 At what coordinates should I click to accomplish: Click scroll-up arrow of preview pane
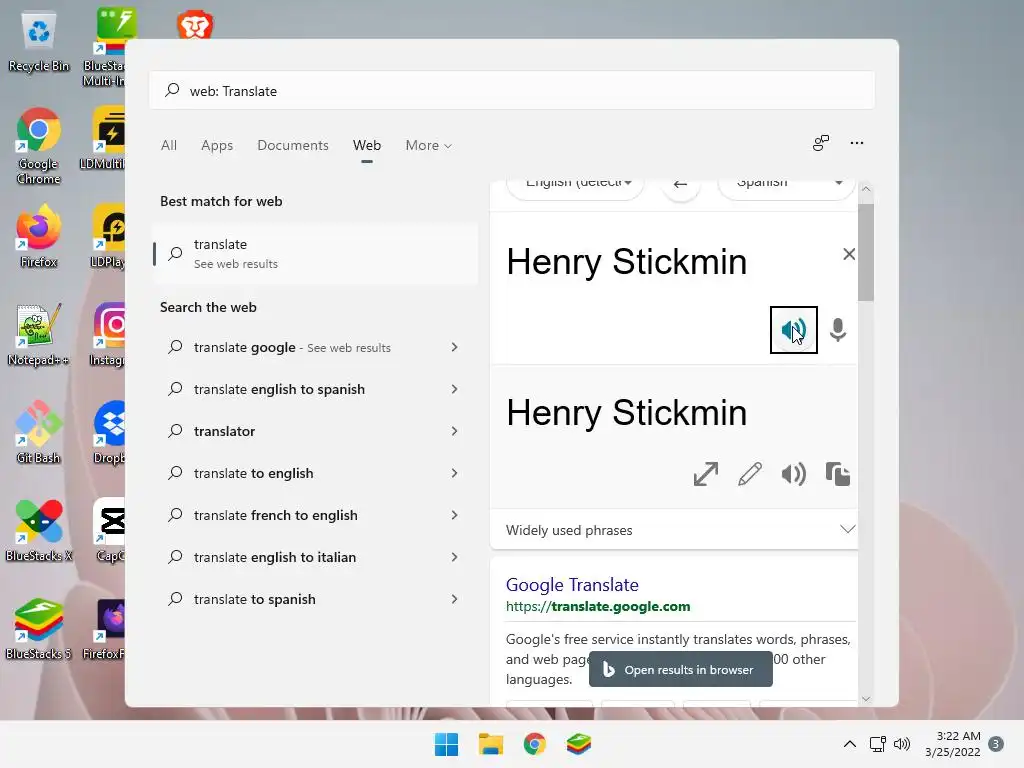[866, 189]
